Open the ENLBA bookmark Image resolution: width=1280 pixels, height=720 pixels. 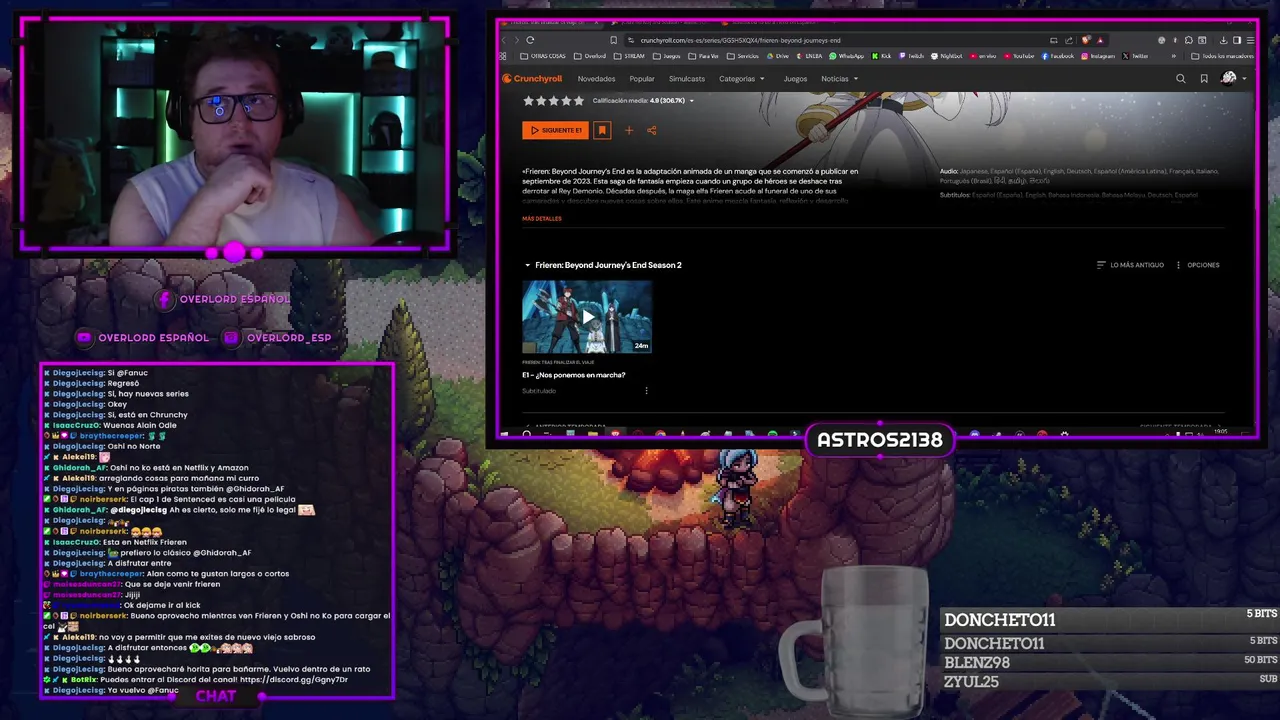809,56
